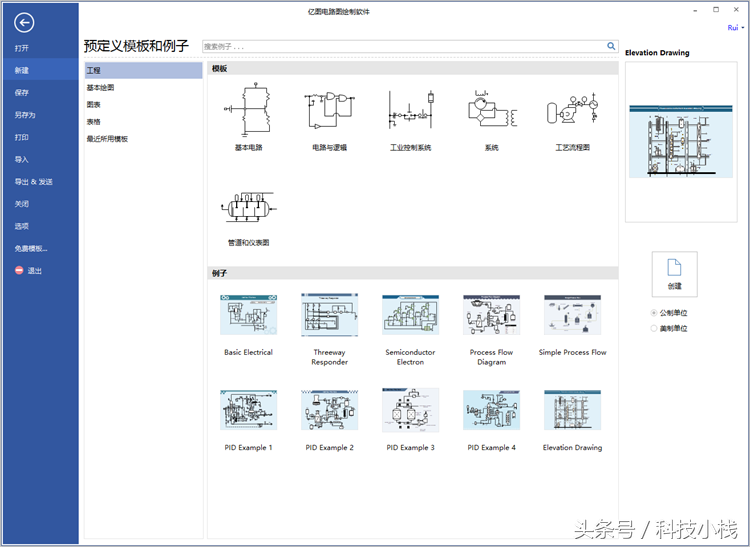This screenshot has width=750, height=547.
Task: Select the PID Example 3 thumbnail
Action: (410, 410)
